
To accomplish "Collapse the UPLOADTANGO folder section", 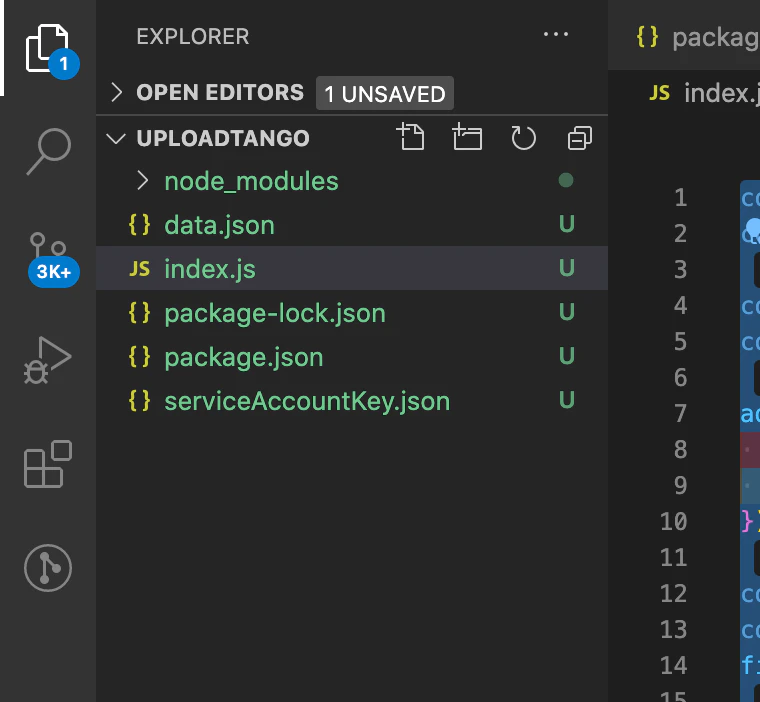I will (x=116, y=139).
